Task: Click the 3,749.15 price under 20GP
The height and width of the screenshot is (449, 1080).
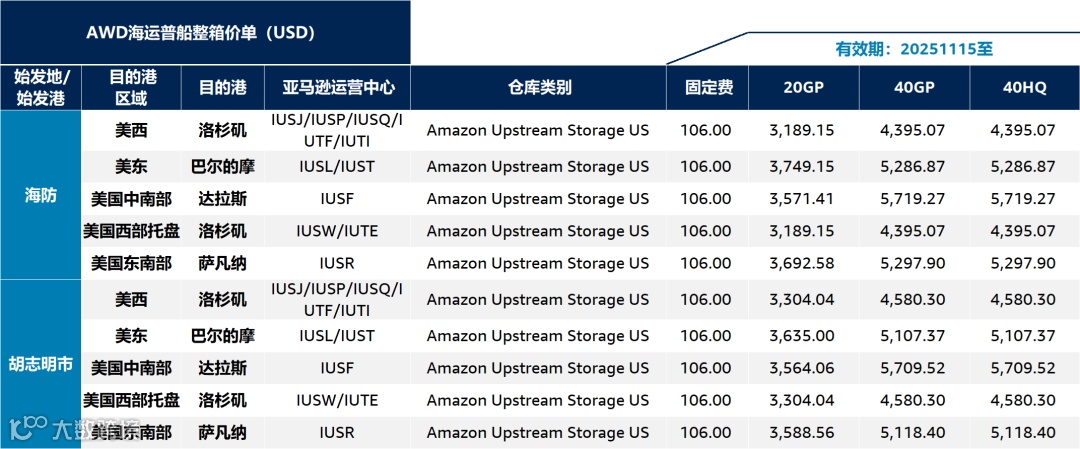Action: [x=802, y=167]
